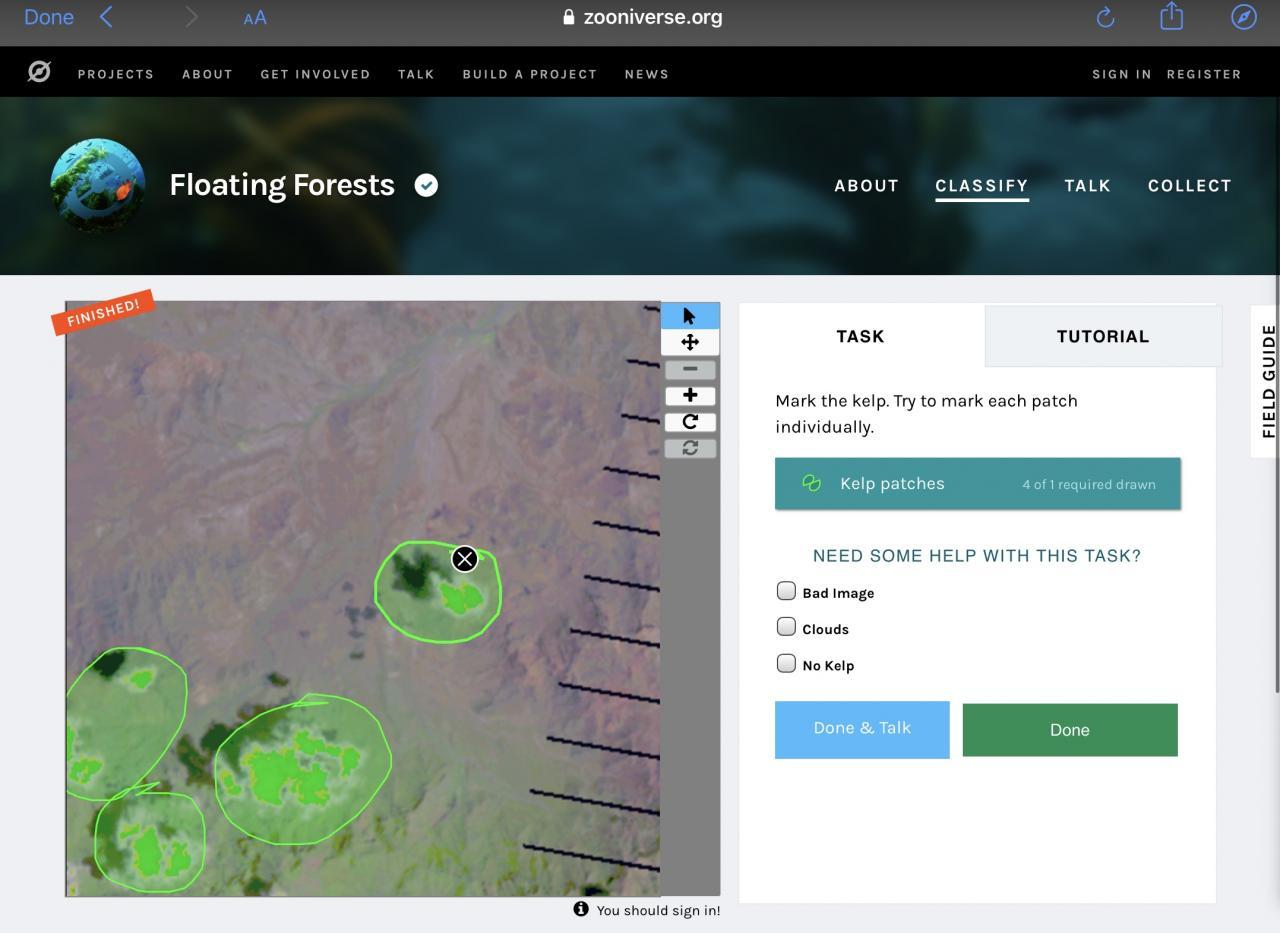This screenshot has width=1280, height=933.
Task: Open News in the top navigation
Action: pyautogui.click(x=647, y=74)
